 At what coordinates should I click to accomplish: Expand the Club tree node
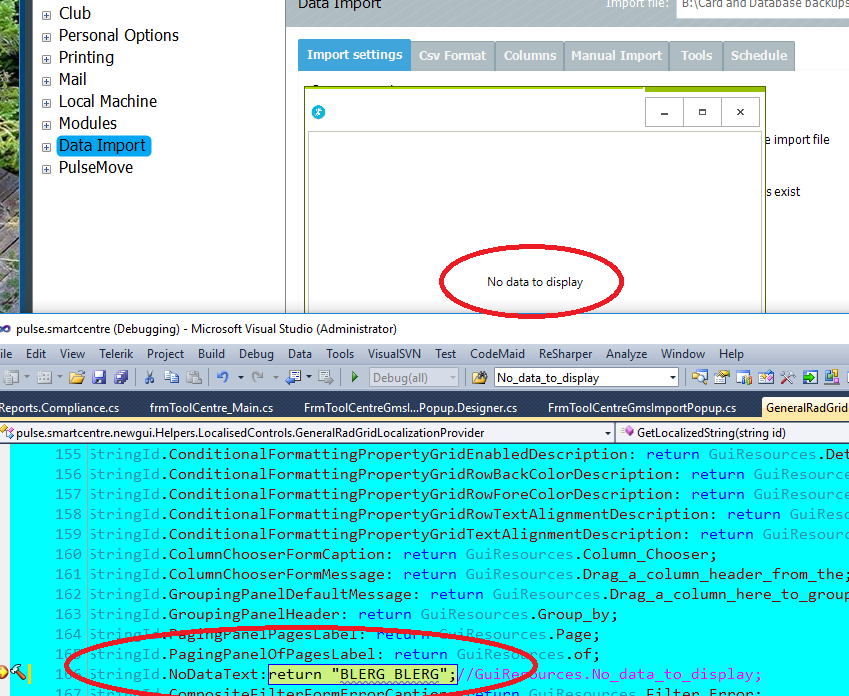(47, 15)
